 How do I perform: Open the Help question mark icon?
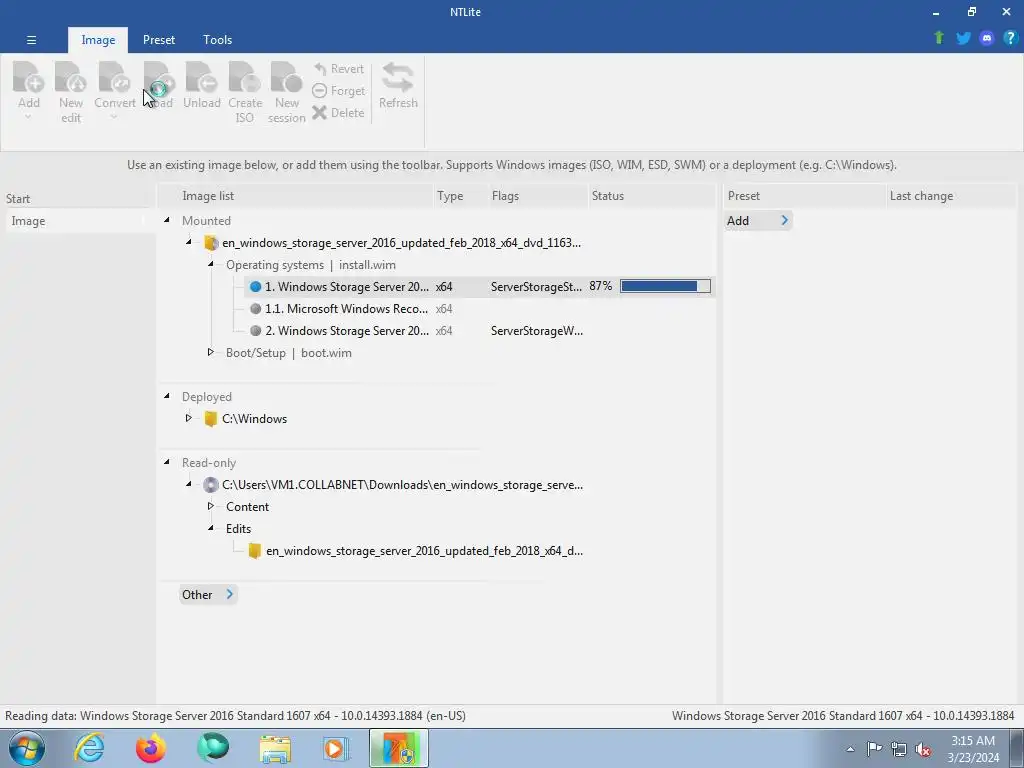coord(1010,38)
